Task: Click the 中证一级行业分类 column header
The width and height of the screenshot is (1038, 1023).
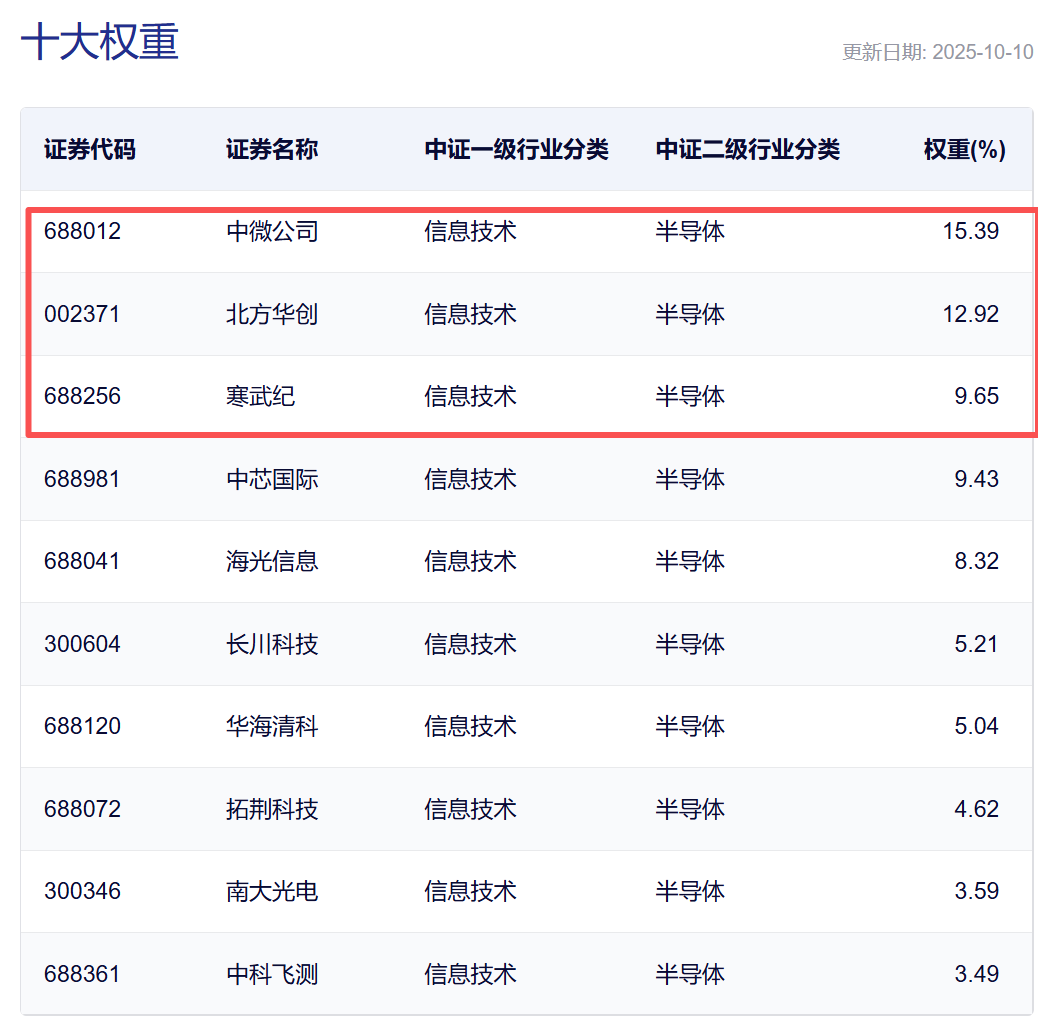Action: 516,150
